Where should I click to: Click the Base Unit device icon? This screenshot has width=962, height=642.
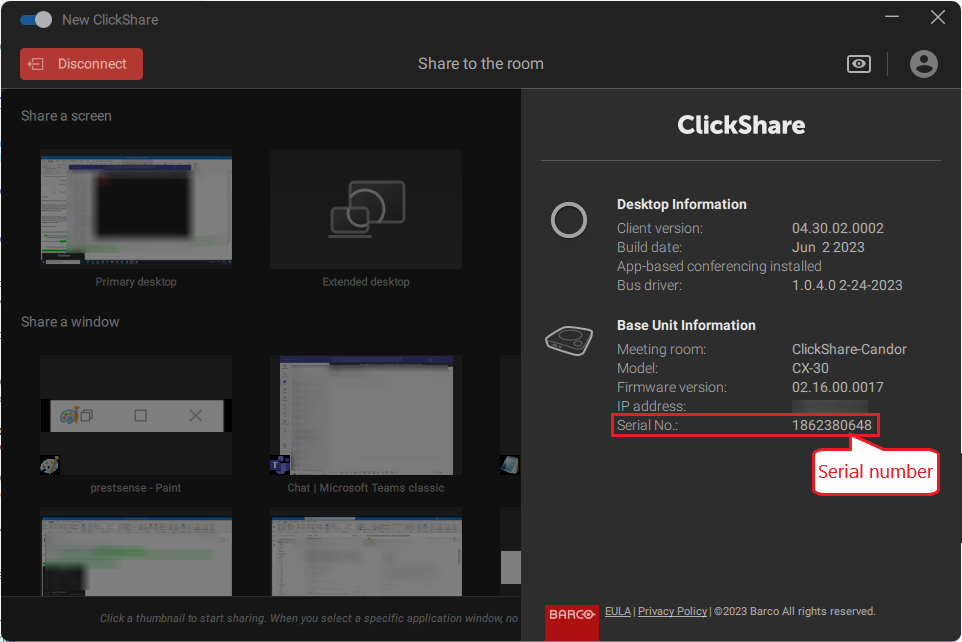(569, 340)
